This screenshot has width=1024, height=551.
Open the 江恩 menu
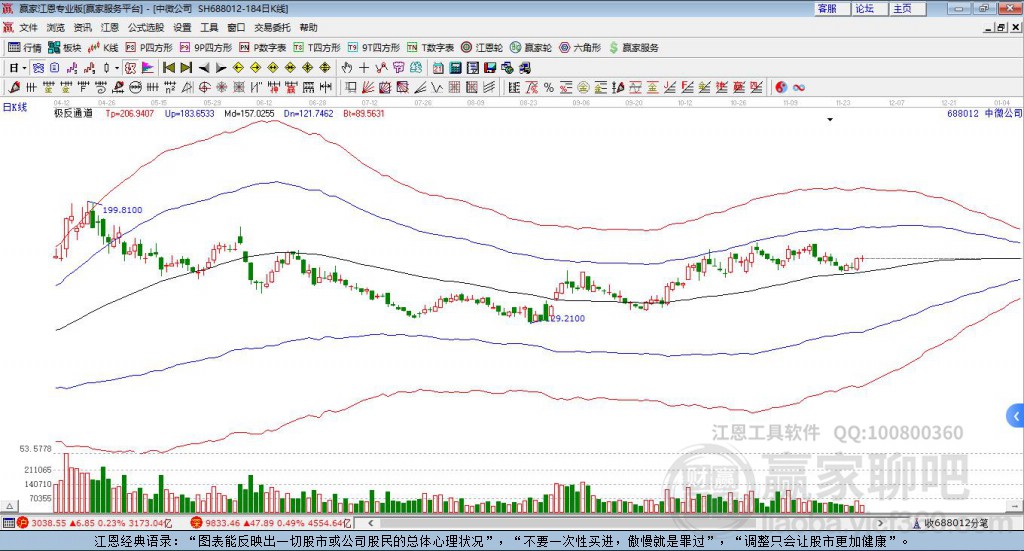(x=110, y=27)
